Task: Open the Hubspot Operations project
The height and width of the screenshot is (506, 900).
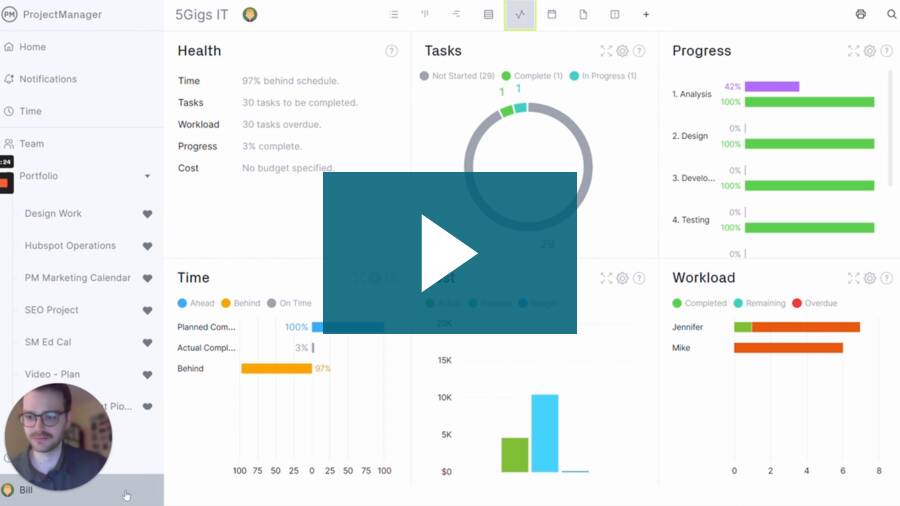Action: click(70, 246)
